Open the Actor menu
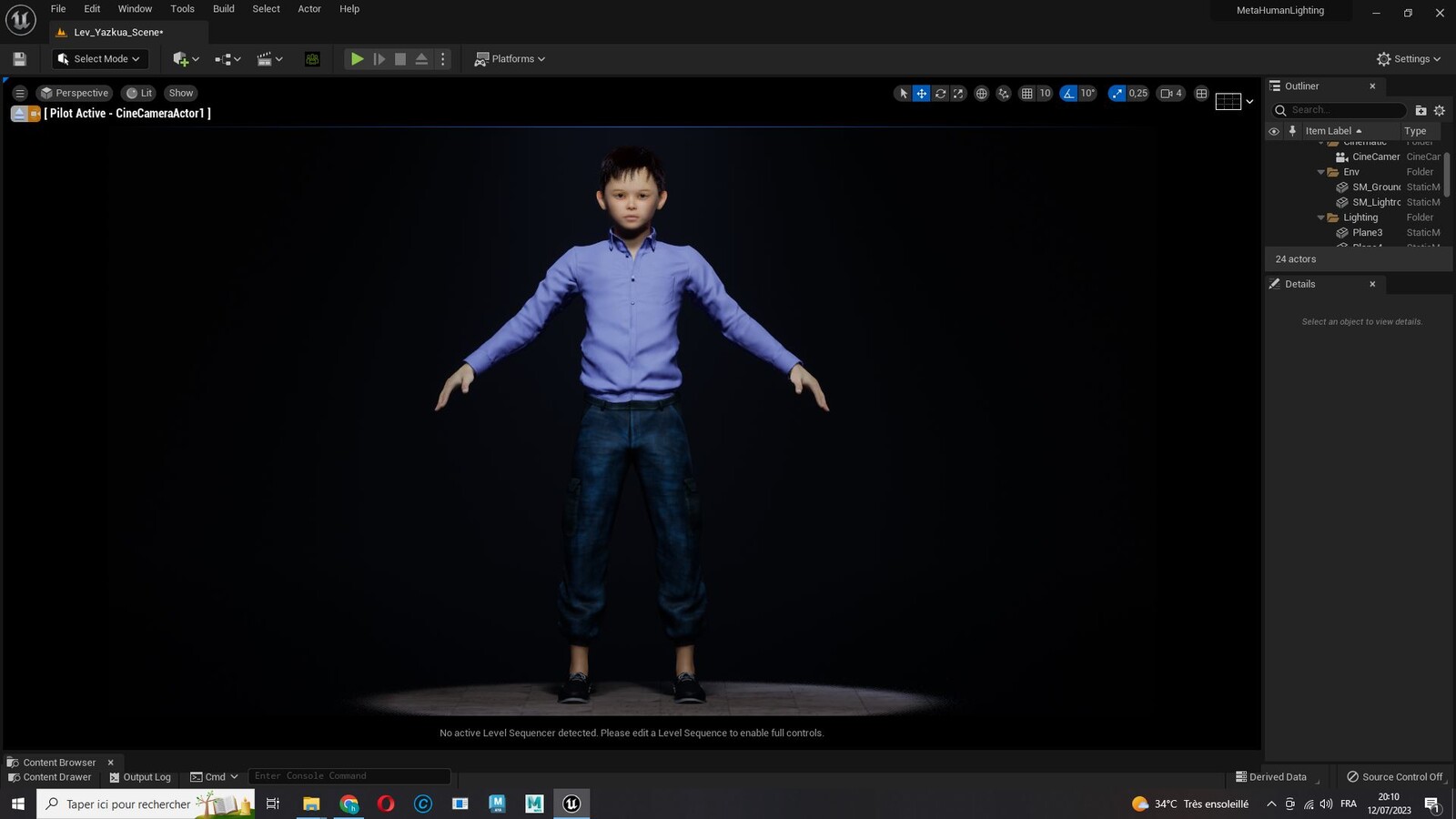The width and height of the screenshot is (1456, 819). click(309, 9)
